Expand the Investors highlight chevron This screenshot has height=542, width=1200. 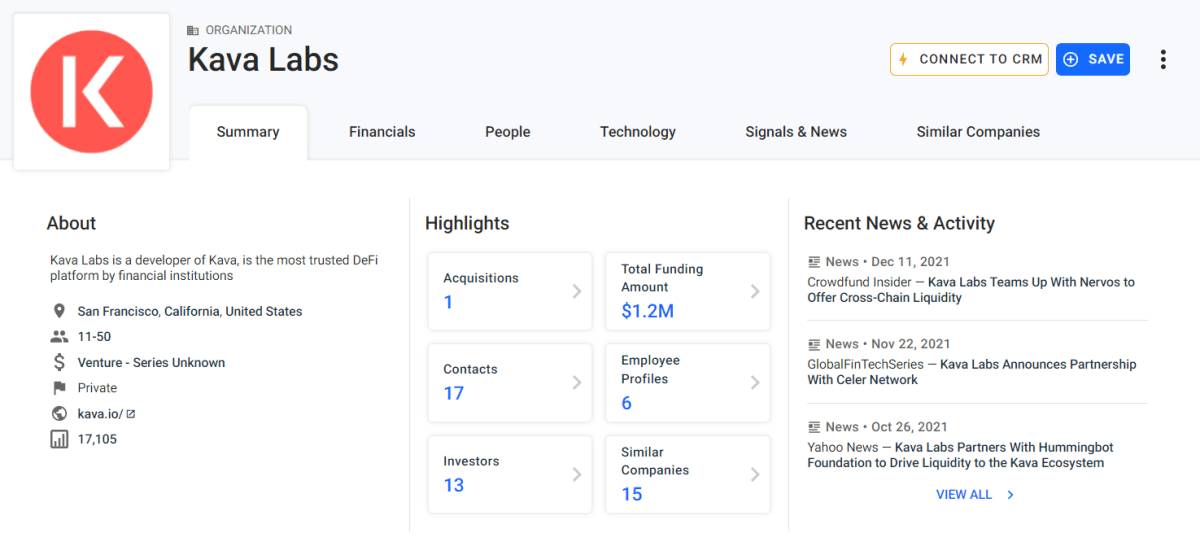pos(577,474)
